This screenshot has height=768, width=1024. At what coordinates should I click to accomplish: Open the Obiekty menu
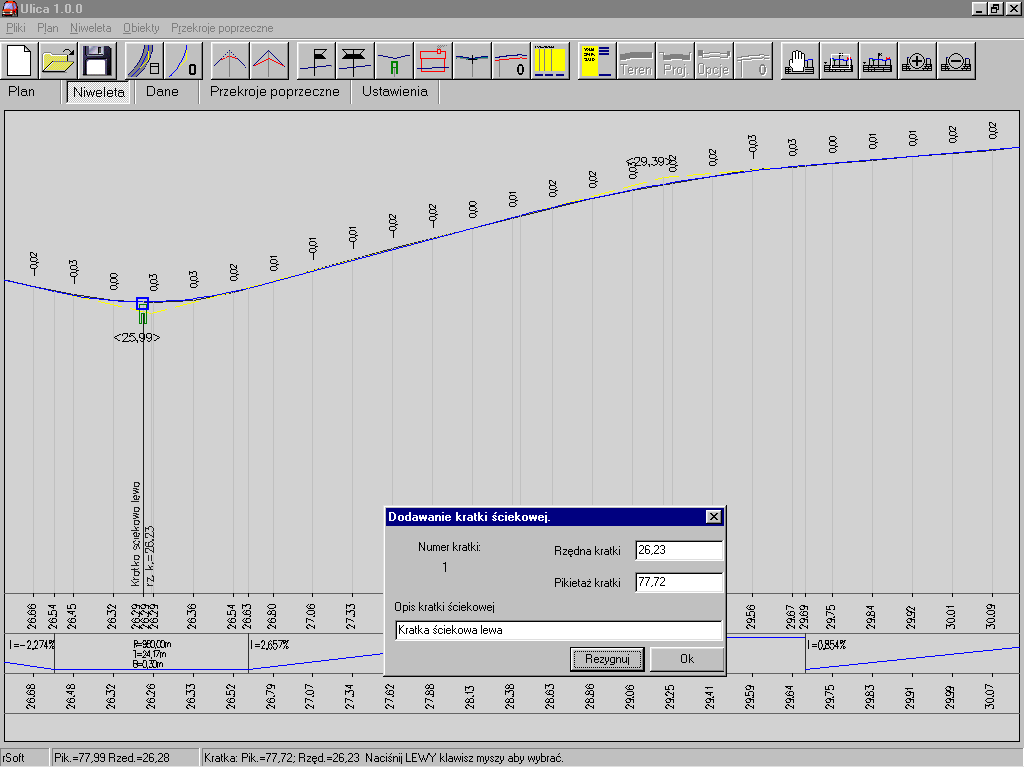[x=141, y=28]
